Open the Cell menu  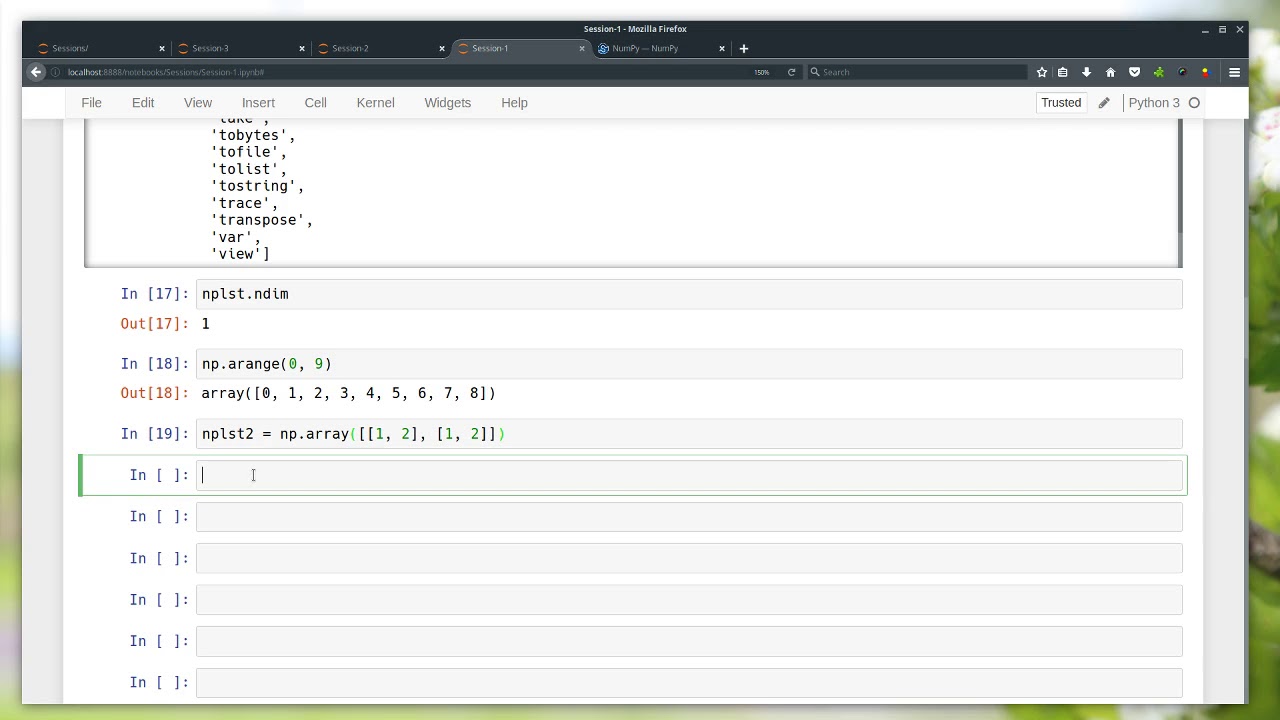tap(315, 103)
